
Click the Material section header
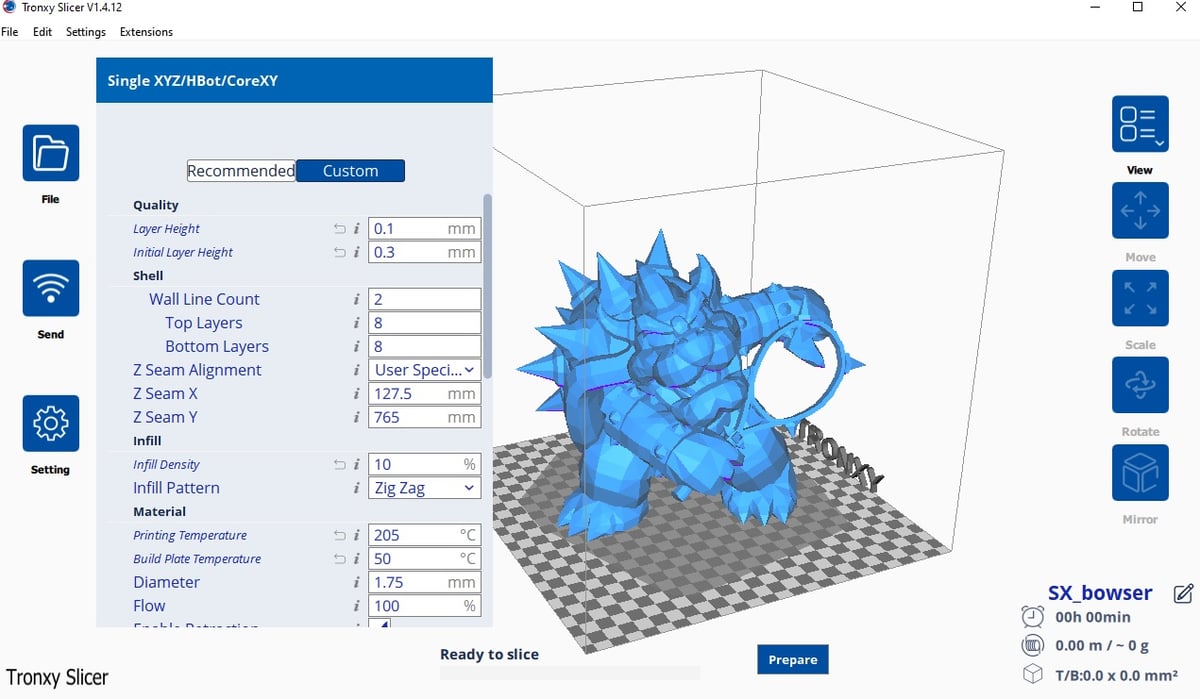pos(160,512)
